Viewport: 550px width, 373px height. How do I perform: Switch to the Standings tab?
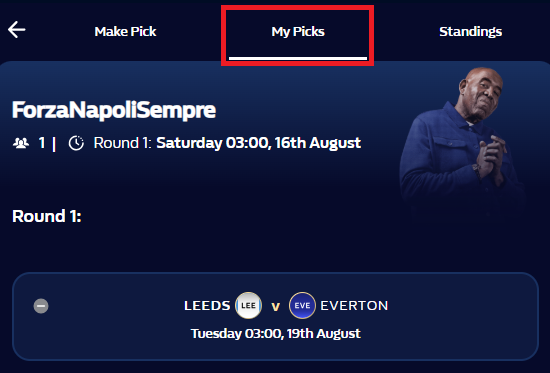[x=470, y=32]
